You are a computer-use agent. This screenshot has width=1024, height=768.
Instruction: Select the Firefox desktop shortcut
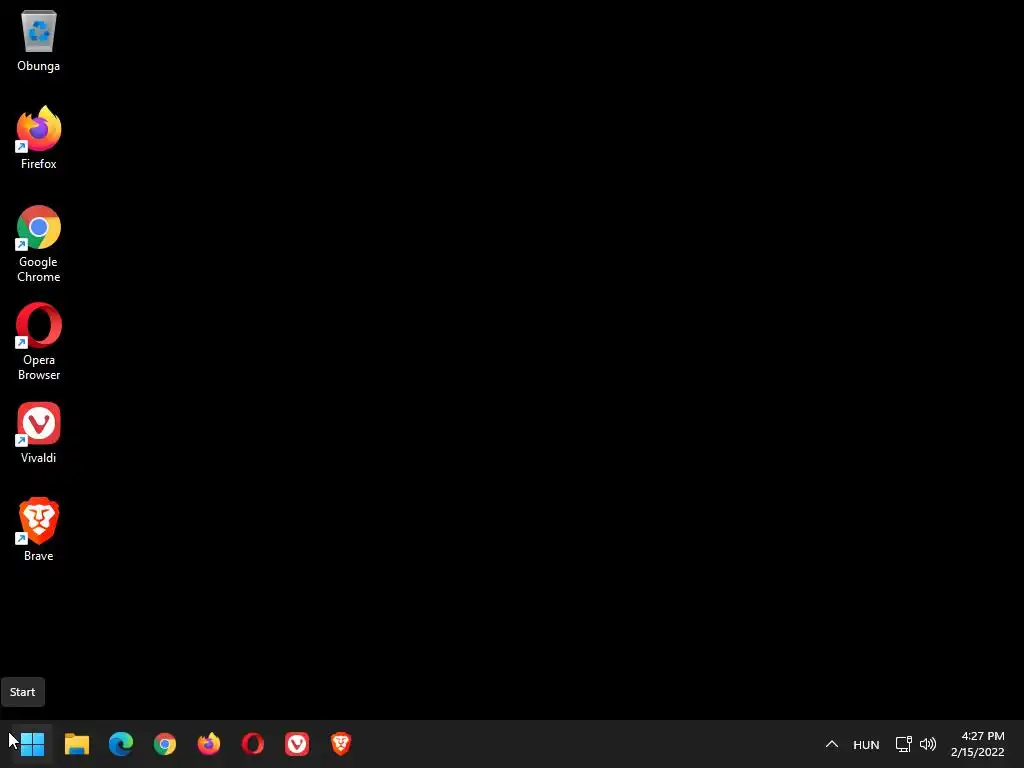click(x=39, y=138)
